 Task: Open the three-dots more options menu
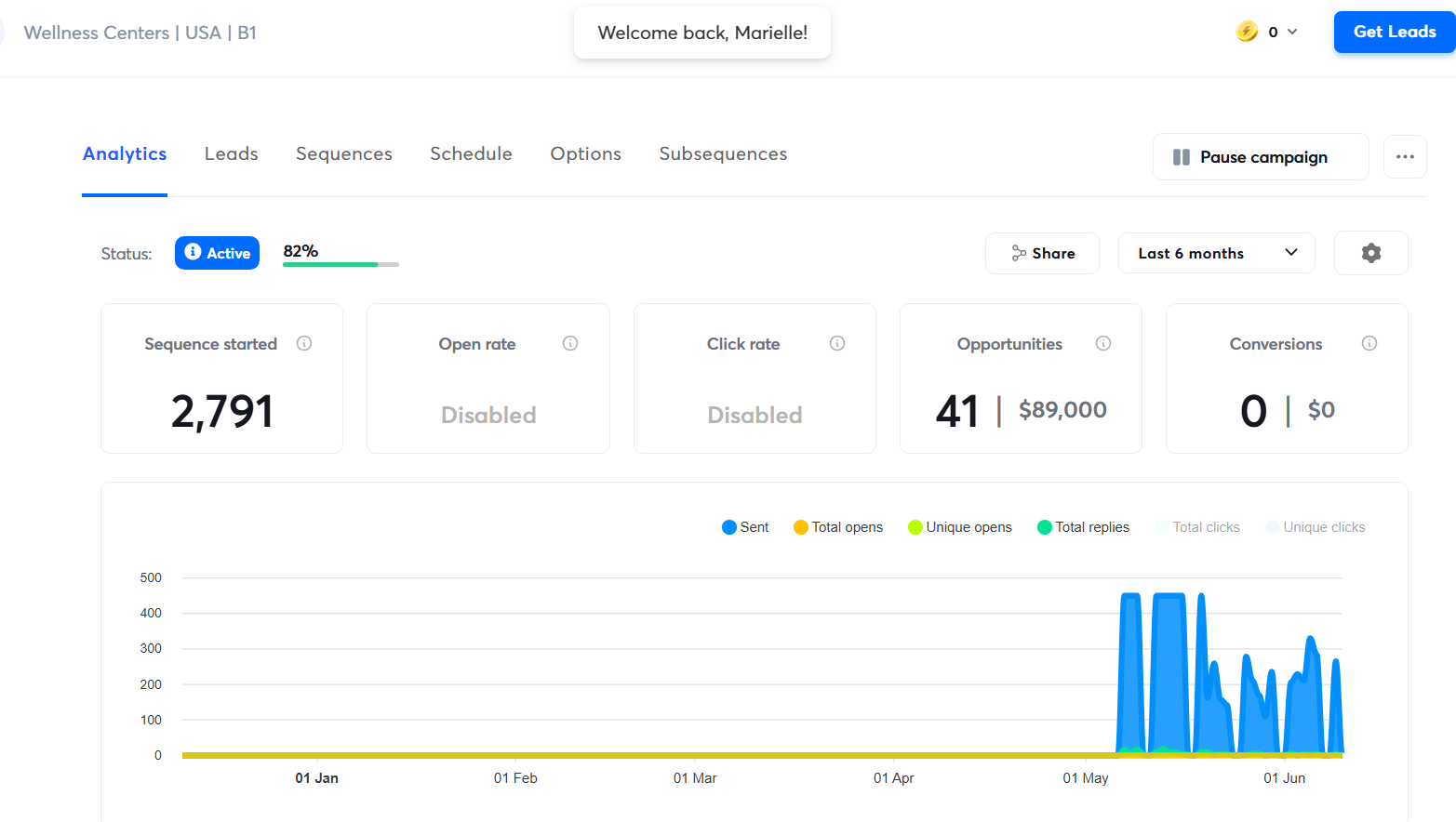pyautogui.click(x=1405, y=156)
